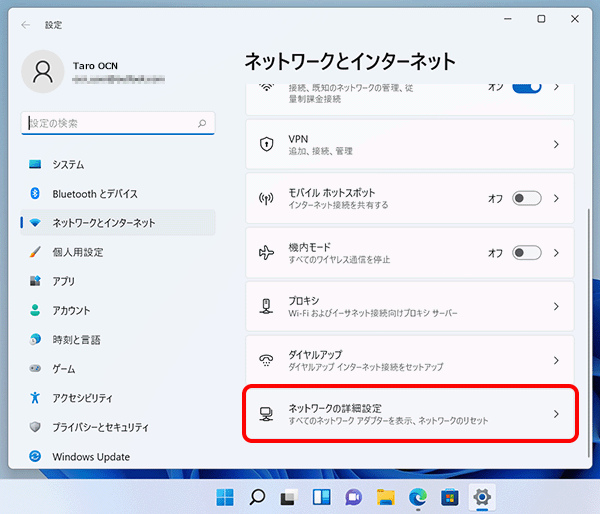Click the mobile hotspot icon
600x514 pixels.
[267, 199]
